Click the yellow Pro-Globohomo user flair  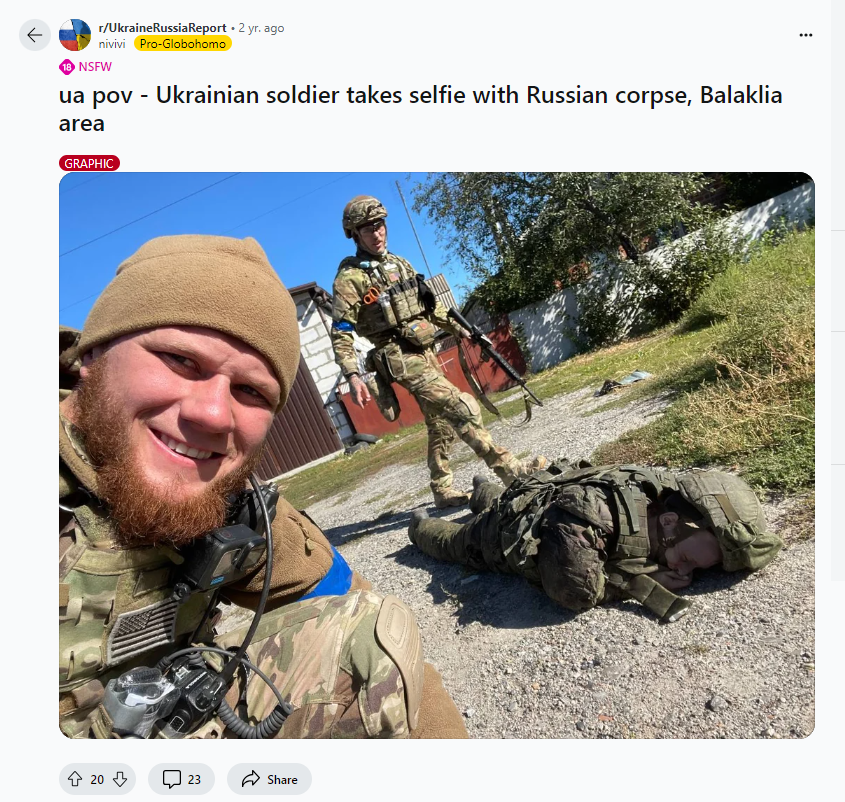click(x=183, y=44)
